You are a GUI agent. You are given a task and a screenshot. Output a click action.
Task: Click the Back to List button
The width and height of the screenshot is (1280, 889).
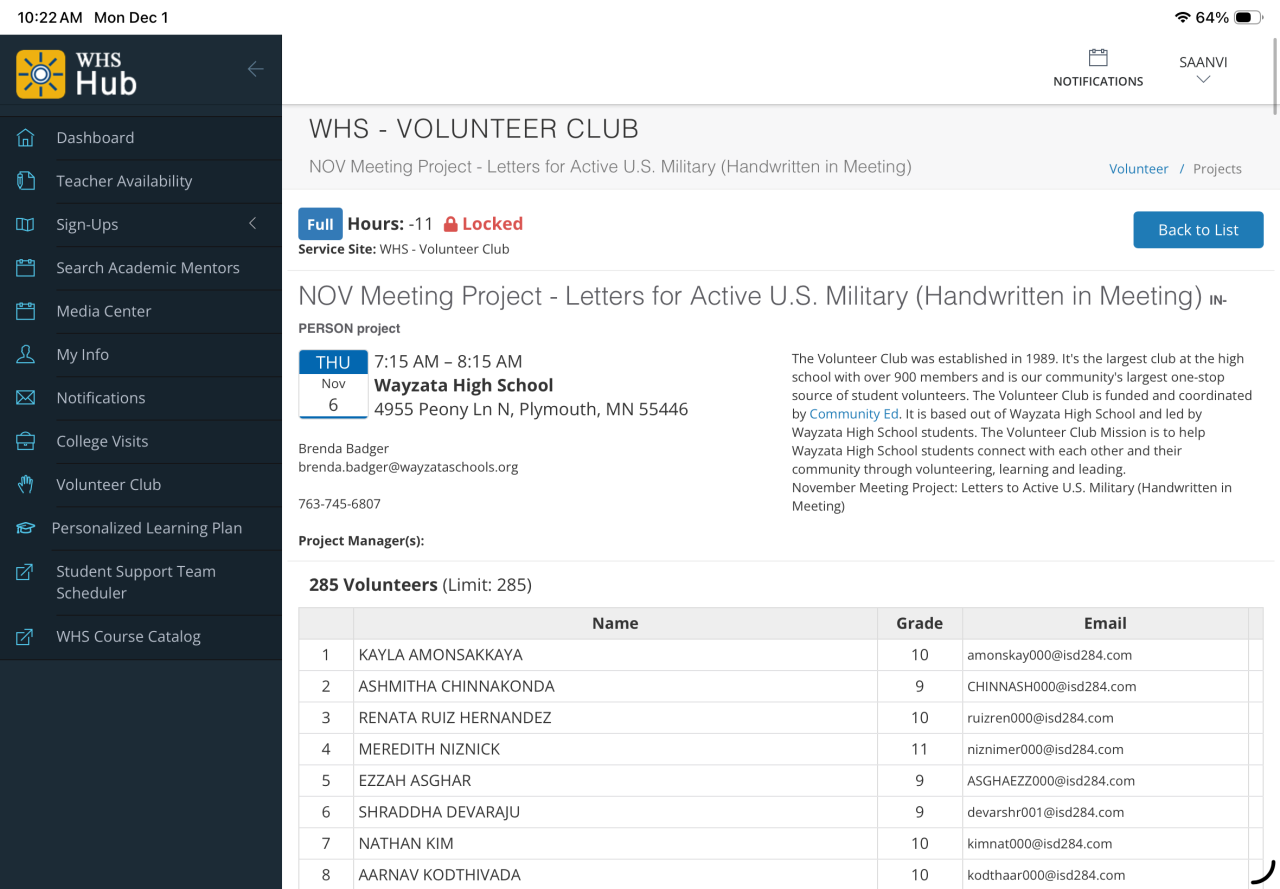coord(1198,230)
